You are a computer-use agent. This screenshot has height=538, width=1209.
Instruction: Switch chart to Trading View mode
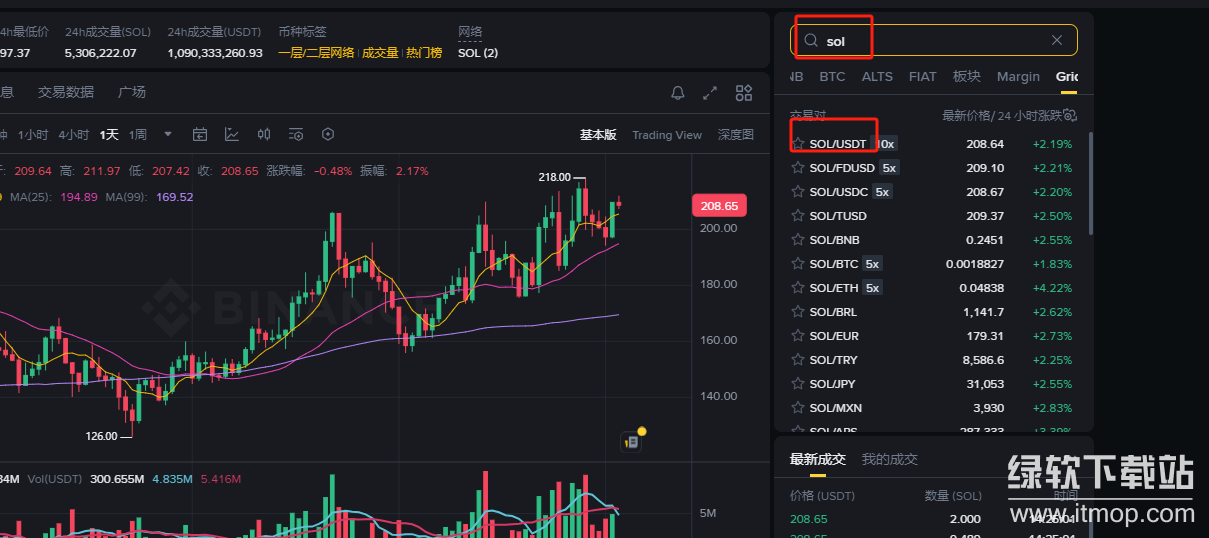click(x=667, y=135)
